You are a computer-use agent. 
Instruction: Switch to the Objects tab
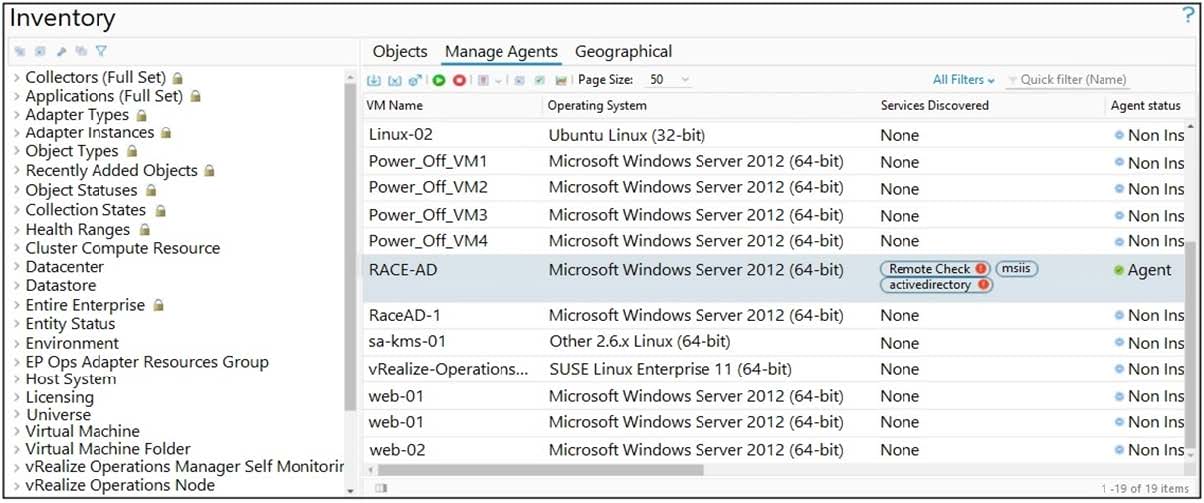(x=400, y=52)
